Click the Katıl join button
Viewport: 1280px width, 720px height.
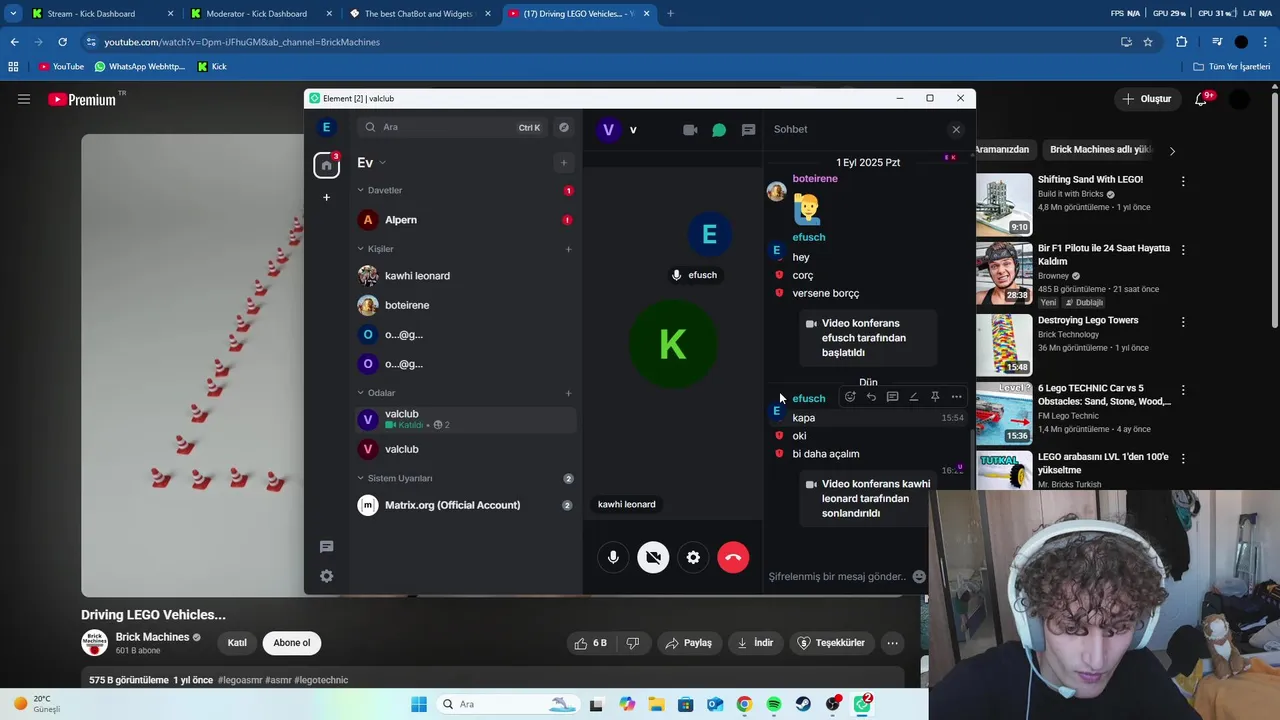click(237, 643)
